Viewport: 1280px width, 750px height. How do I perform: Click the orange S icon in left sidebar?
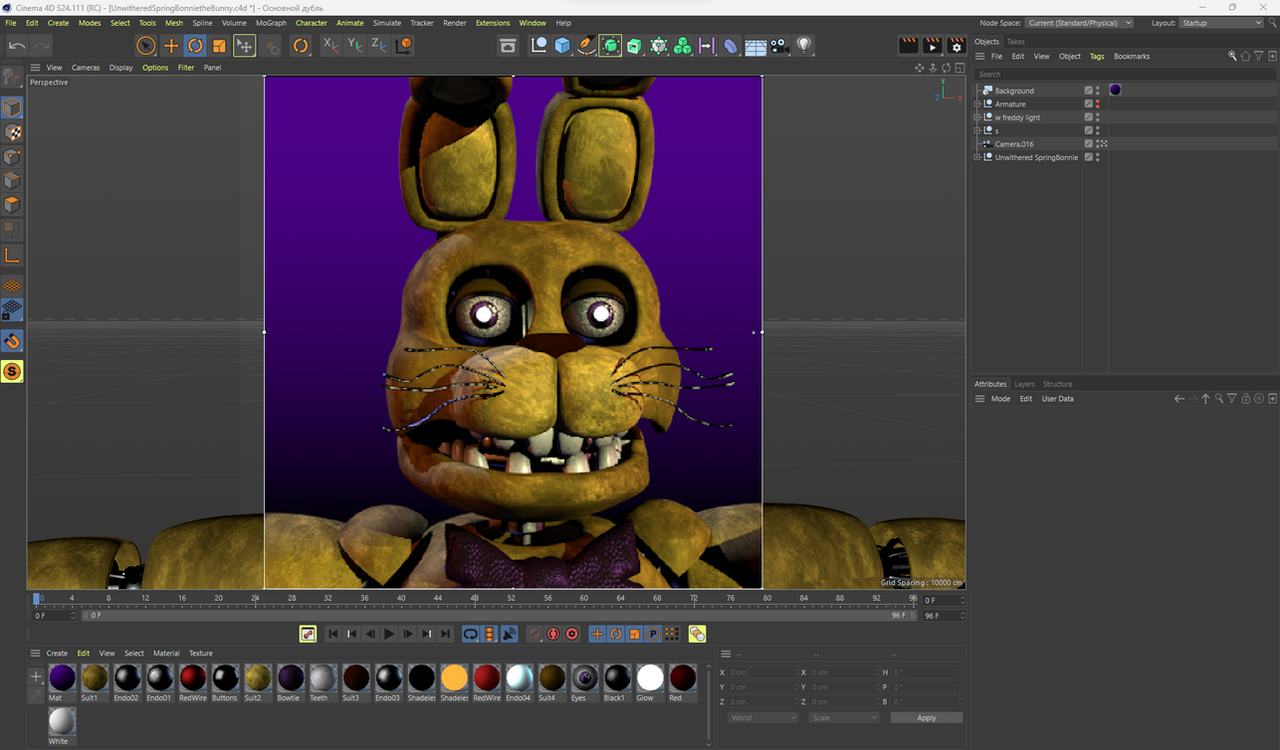tap(12, 372)
